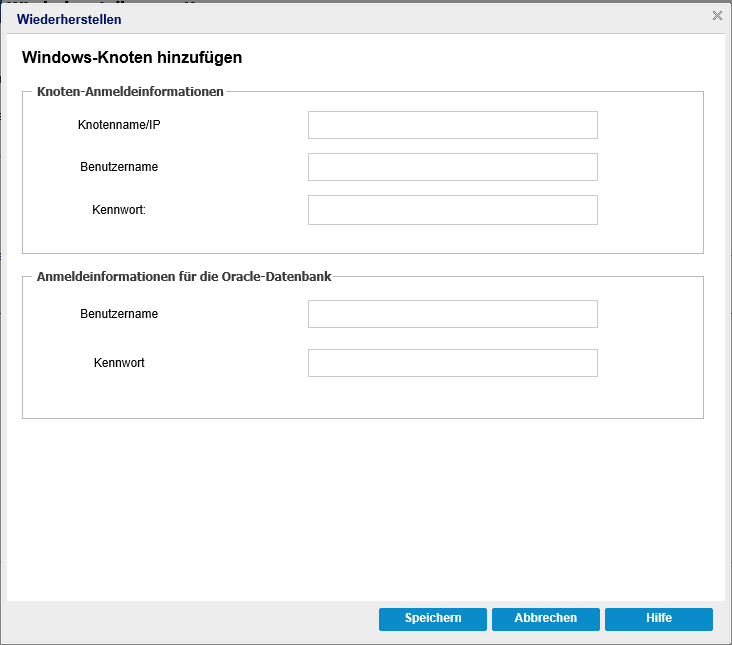The height and width of the screenshot is (645, 732).
Task: Focus the Benutzername field under Knoten-Anmeldeinformationen
Action: click(x=452, y=167)
